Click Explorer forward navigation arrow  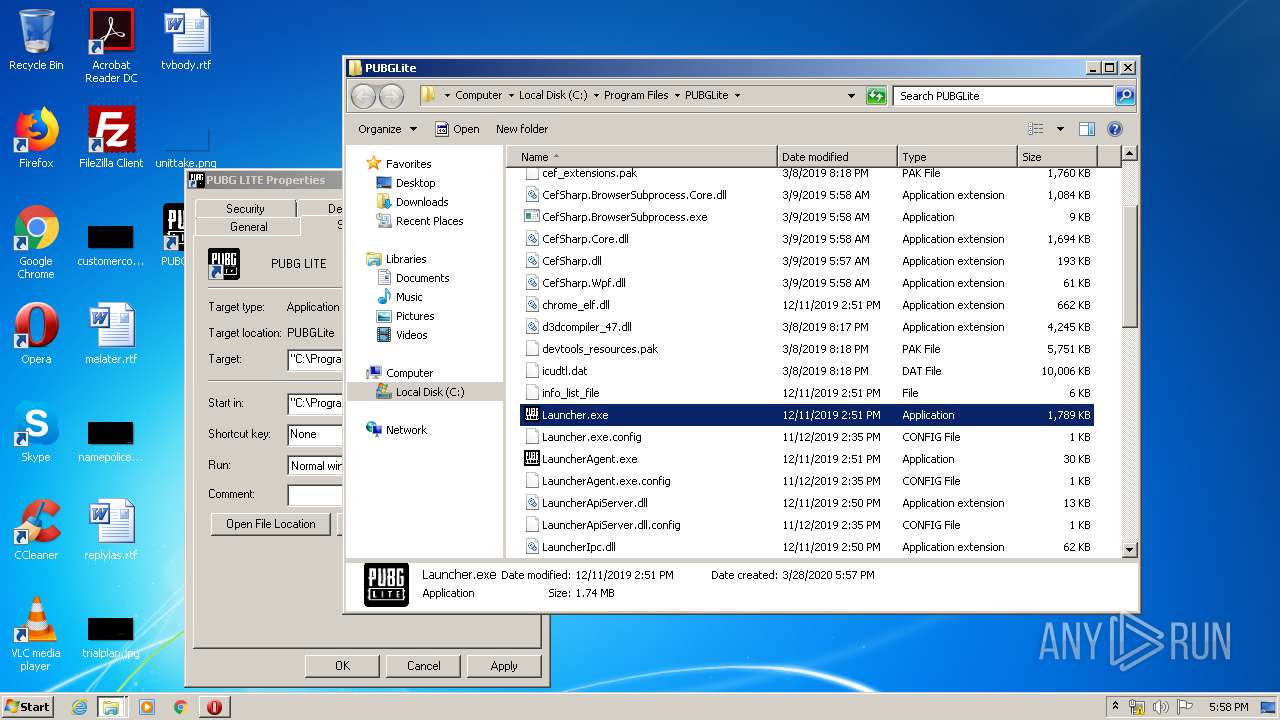click(391, 96)
